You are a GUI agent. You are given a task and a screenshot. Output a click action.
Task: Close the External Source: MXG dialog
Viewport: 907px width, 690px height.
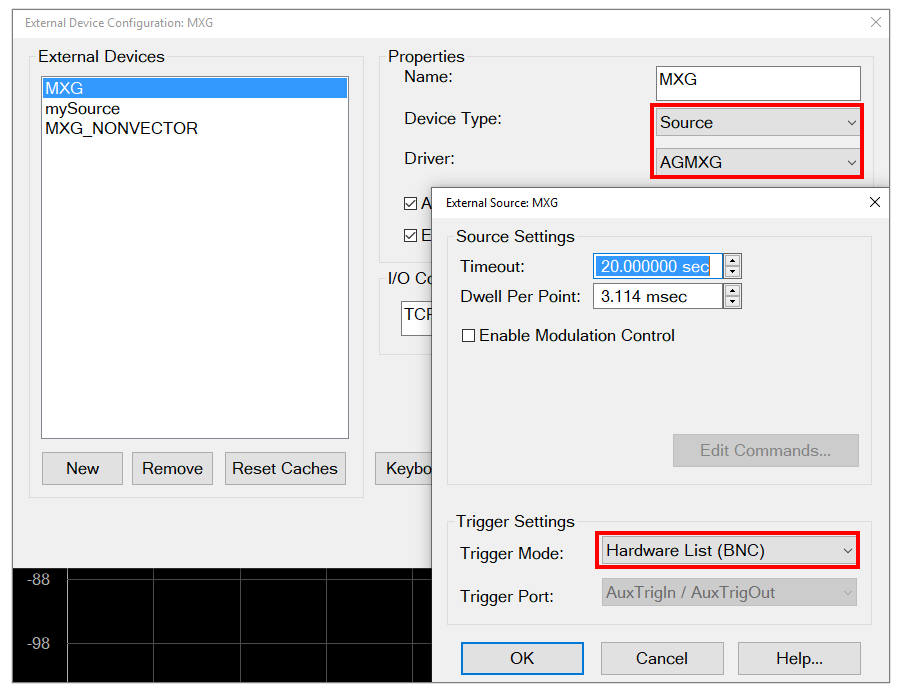click(x=874, y=202)
